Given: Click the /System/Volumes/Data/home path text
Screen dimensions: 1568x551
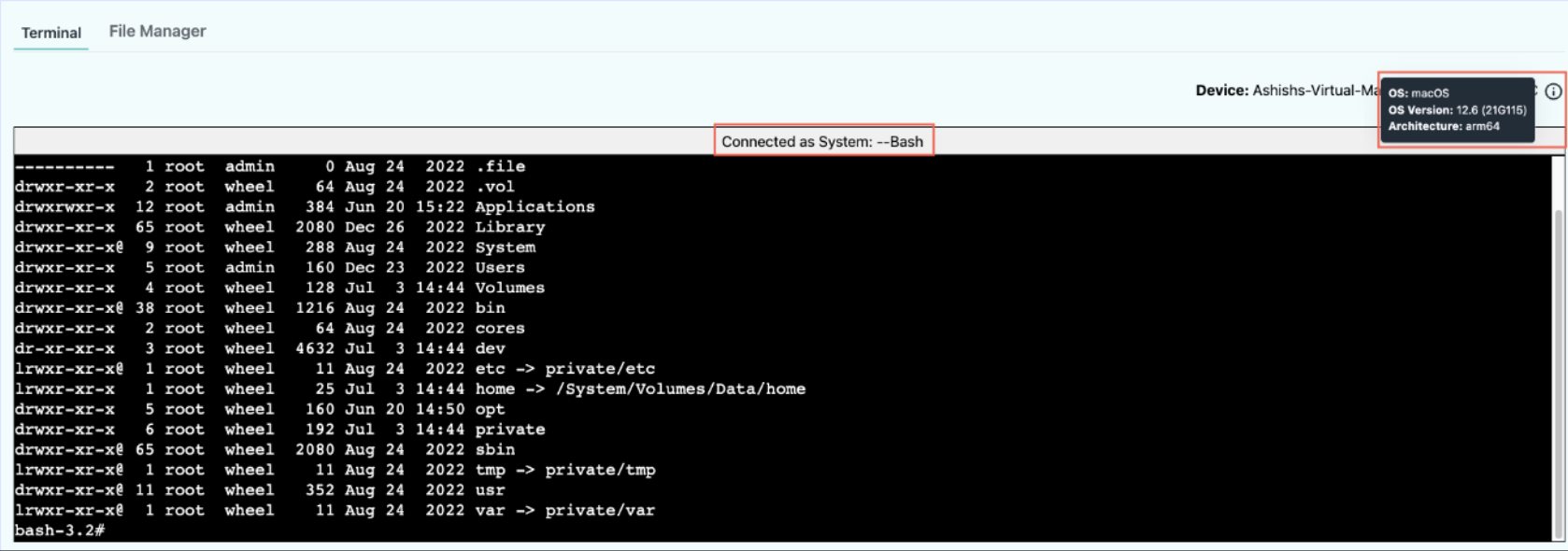Looking at the screenshot, I should [x=680, y=389].
